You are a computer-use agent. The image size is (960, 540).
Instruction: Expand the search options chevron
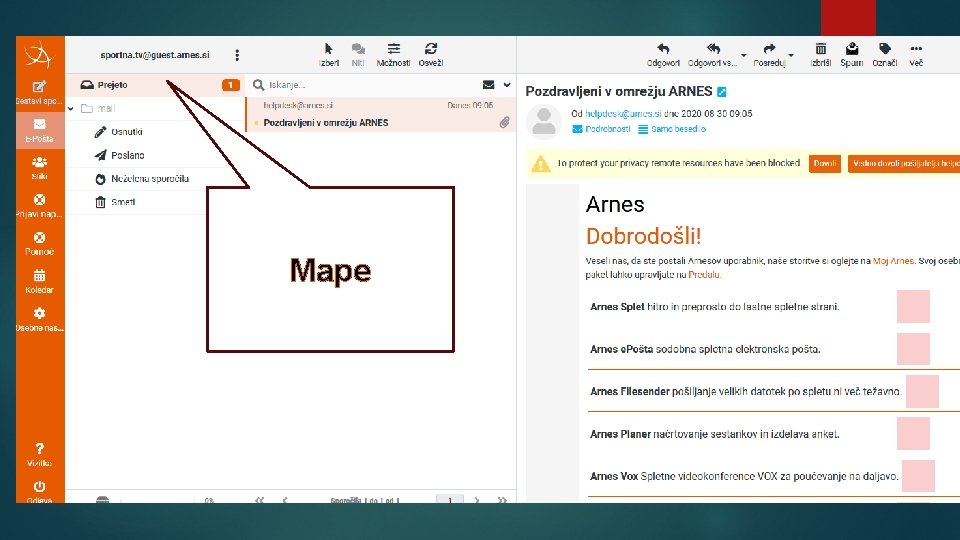point(507,84)
